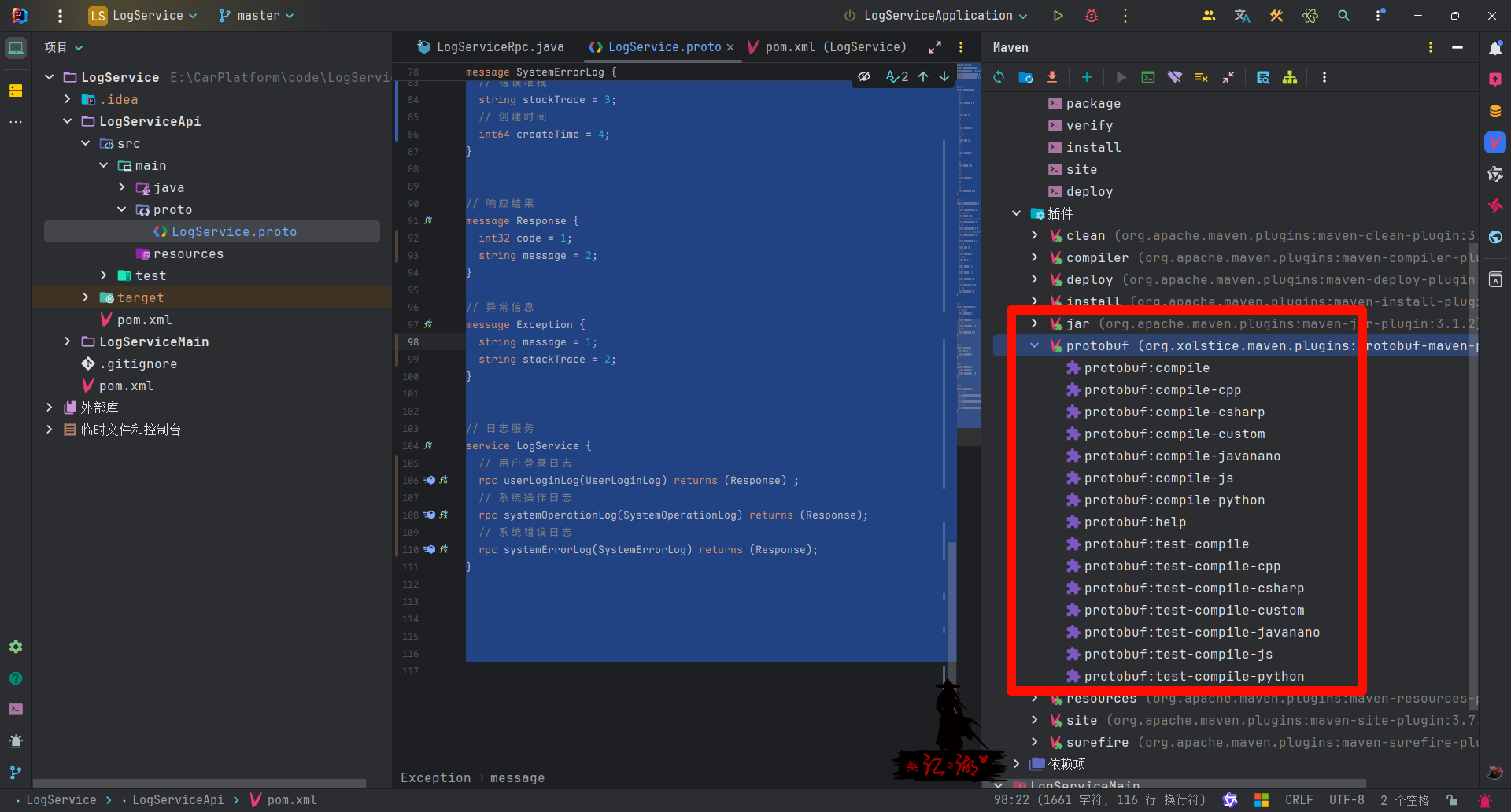Toggle the editor eye visibility icon
The image size is (1511, 812).
click(864, 76)
